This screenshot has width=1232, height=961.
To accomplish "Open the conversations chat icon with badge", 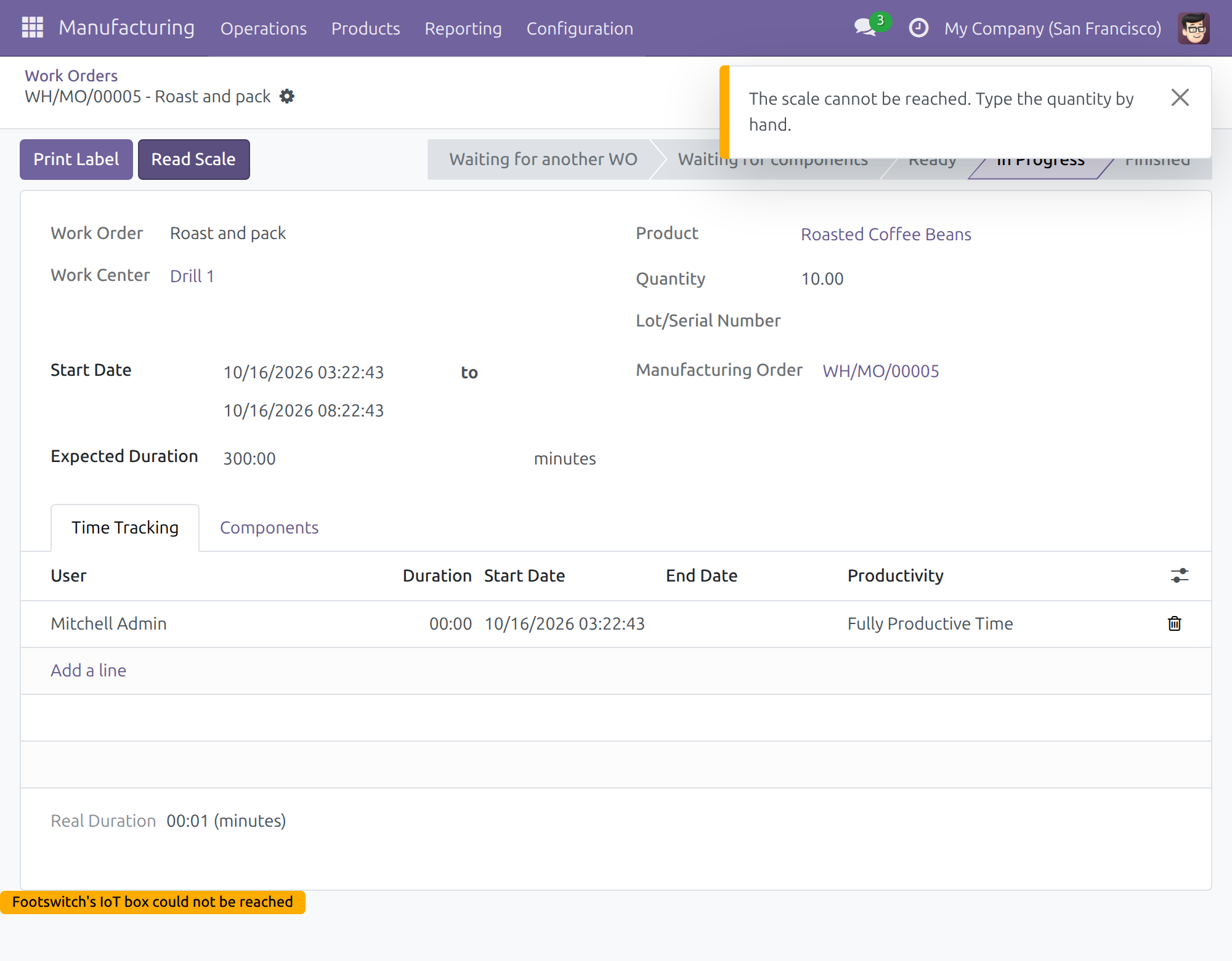I will [871, 26].
